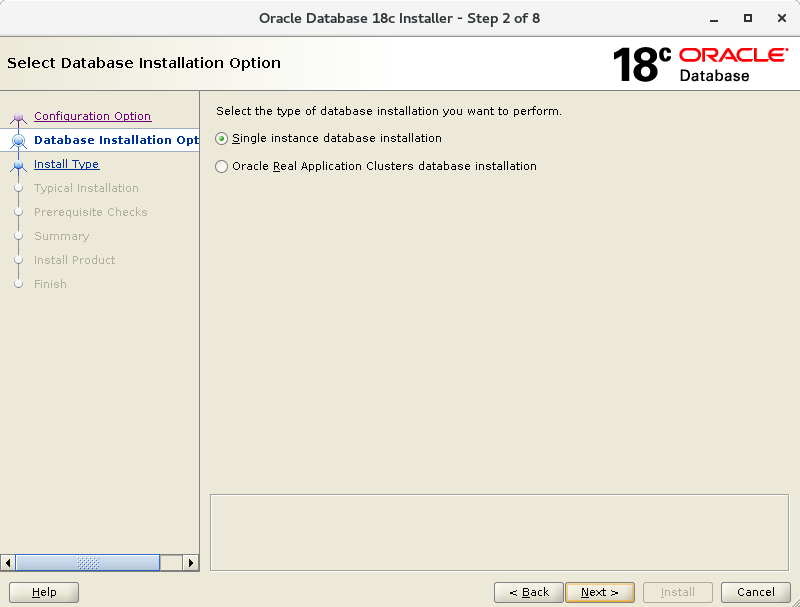Click the empty message area box
The height and width of the screenshot is (607, 800).
[499, 533]
